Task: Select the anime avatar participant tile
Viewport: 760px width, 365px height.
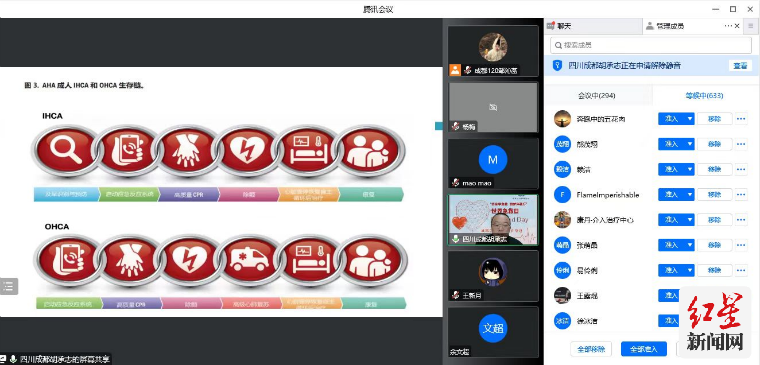Action: pyautogui.click(x=493, y=275)
